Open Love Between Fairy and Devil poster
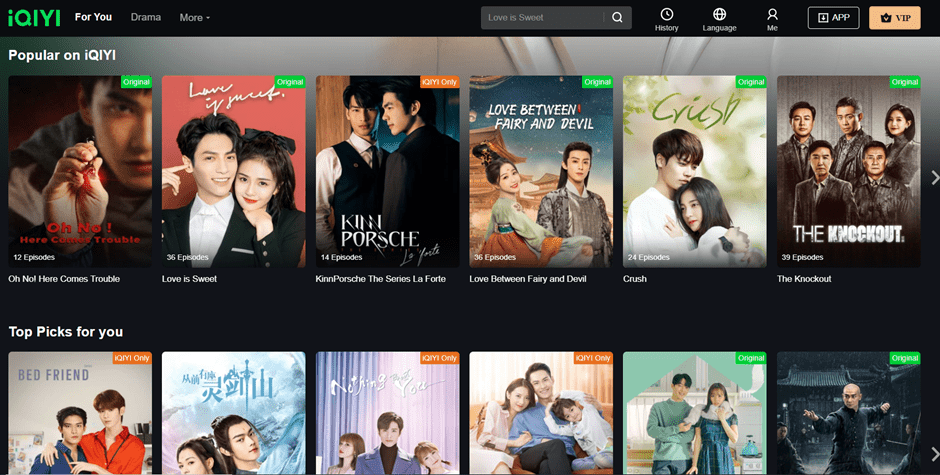The height and width of the screenshot is (475, 940). tap(541, 172)
